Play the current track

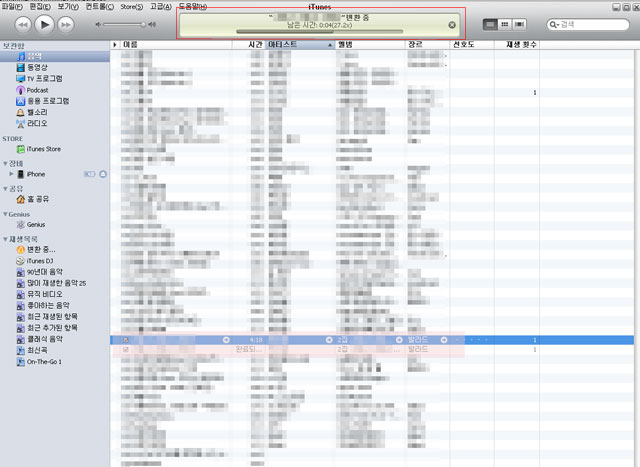[44, 24]
